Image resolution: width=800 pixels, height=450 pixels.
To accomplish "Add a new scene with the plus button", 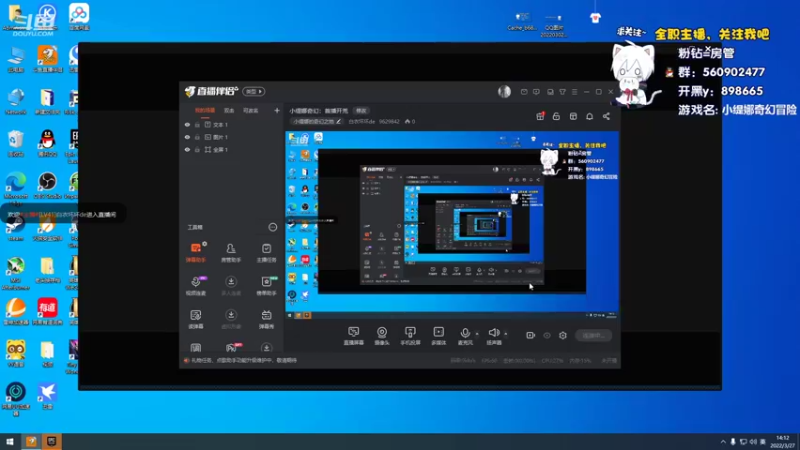I will pos(277,110).
